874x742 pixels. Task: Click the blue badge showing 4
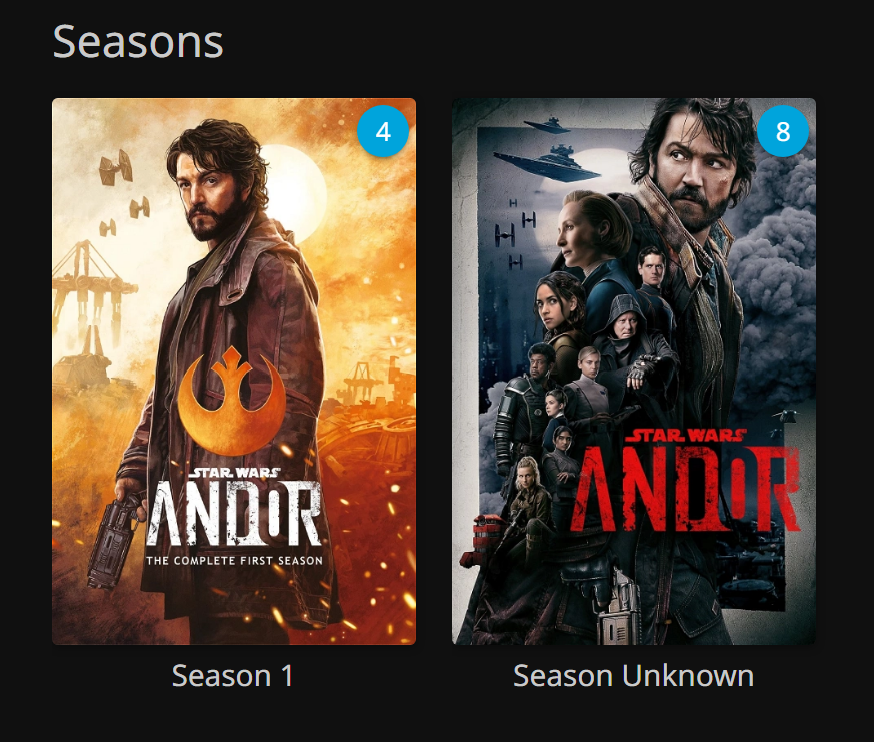tap(383, 132)
